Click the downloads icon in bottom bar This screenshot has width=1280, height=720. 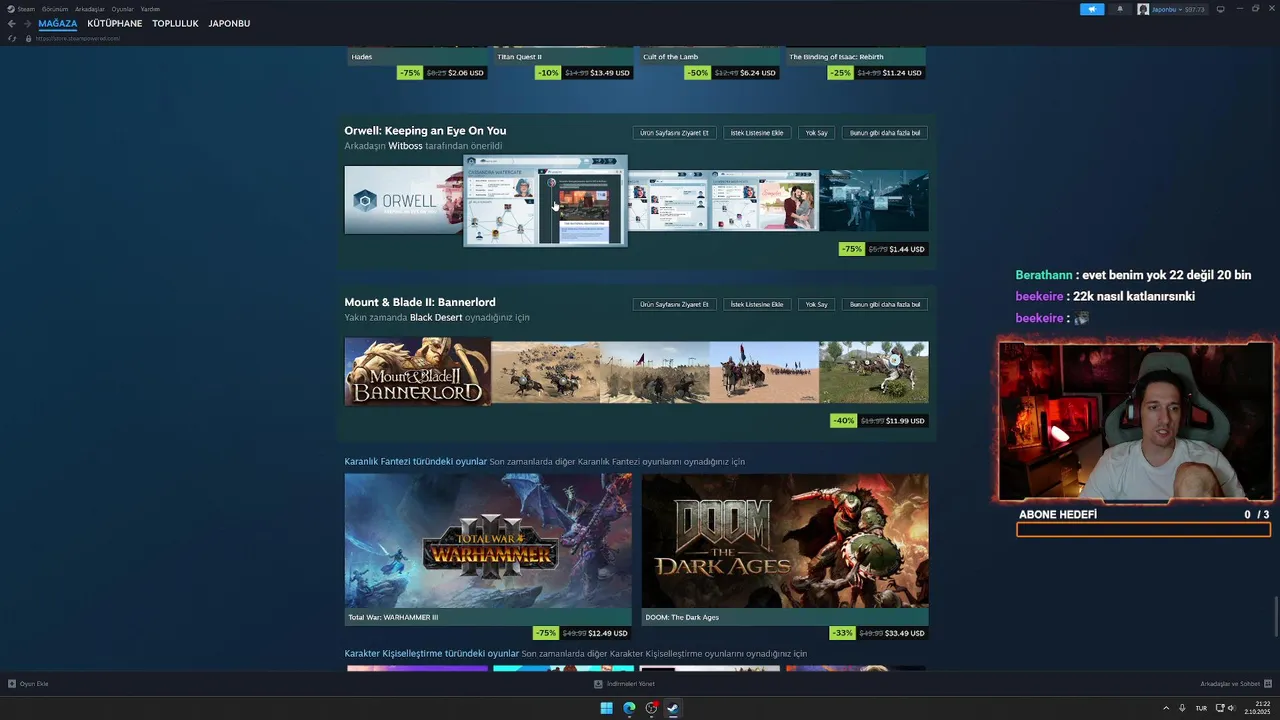click(598, 684)
